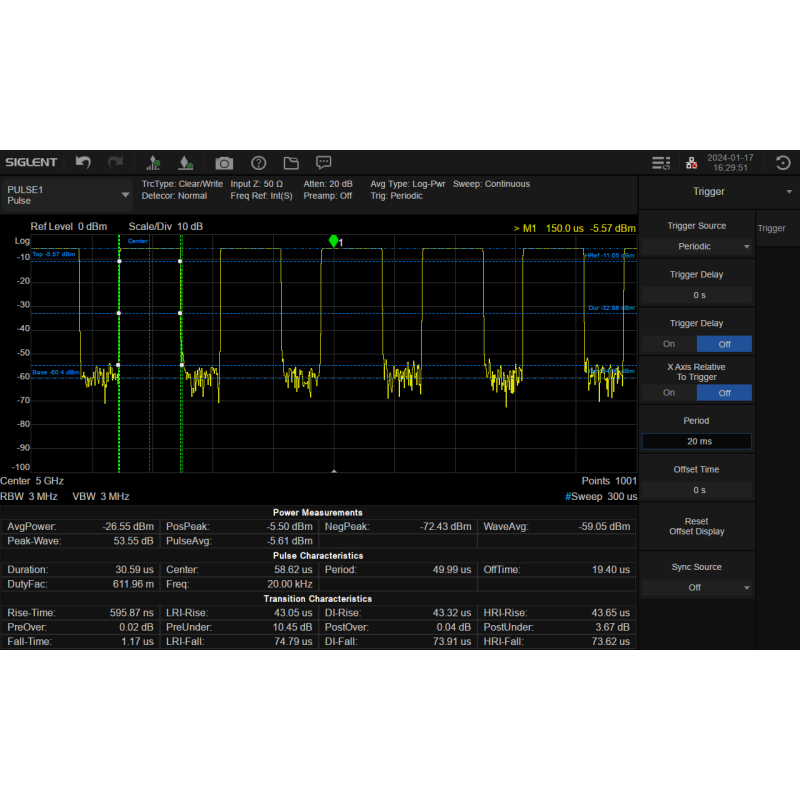Open the message bubble icon
This screenshot has width=800, height=800.
coord(324,163)
